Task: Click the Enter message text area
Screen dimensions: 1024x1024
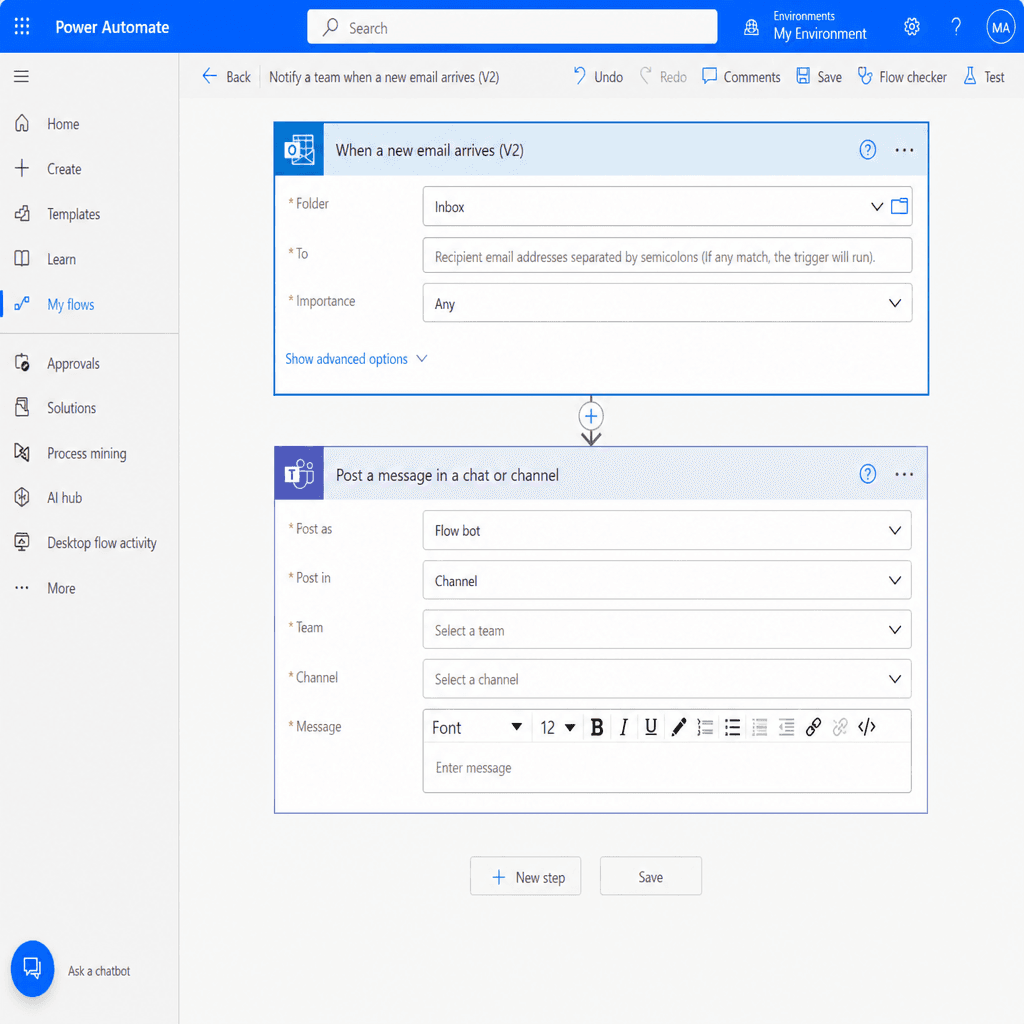Action: tap(667, 768)
